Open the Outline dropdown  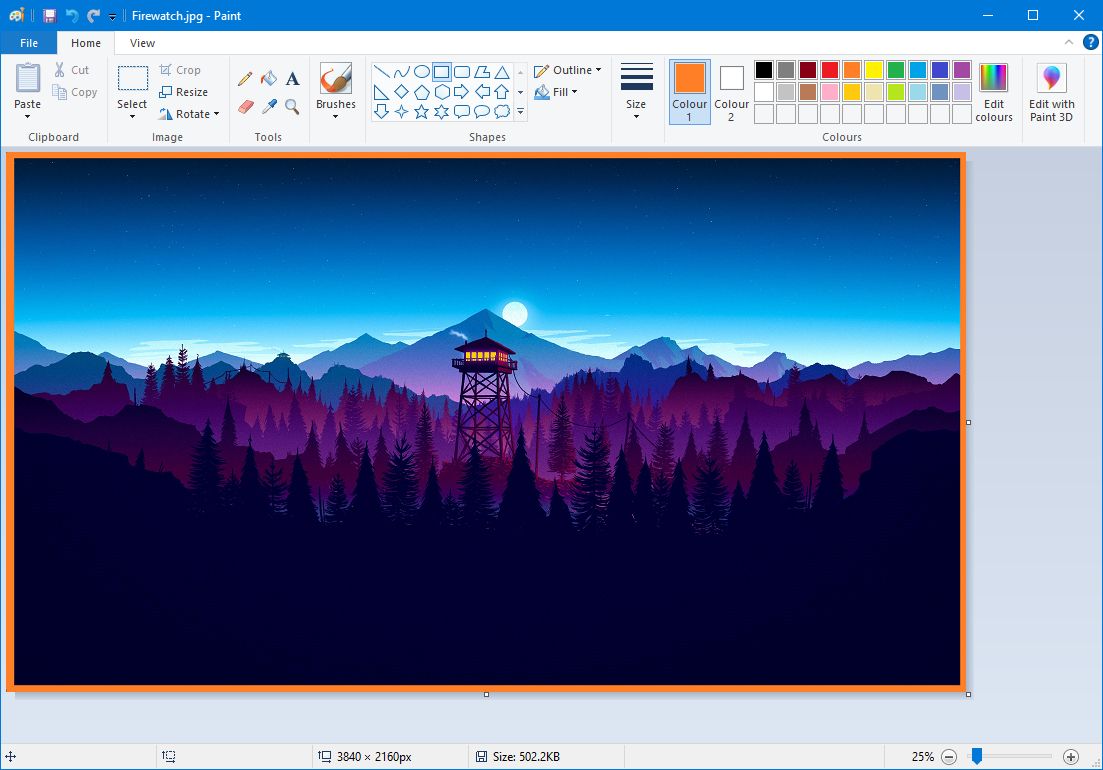pos(567,70)
